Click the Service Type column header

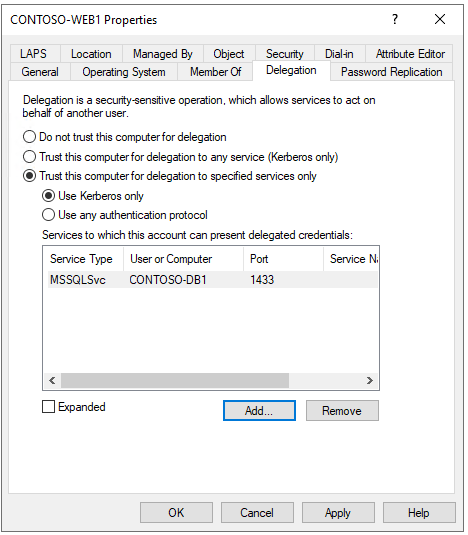click(83, 259)
